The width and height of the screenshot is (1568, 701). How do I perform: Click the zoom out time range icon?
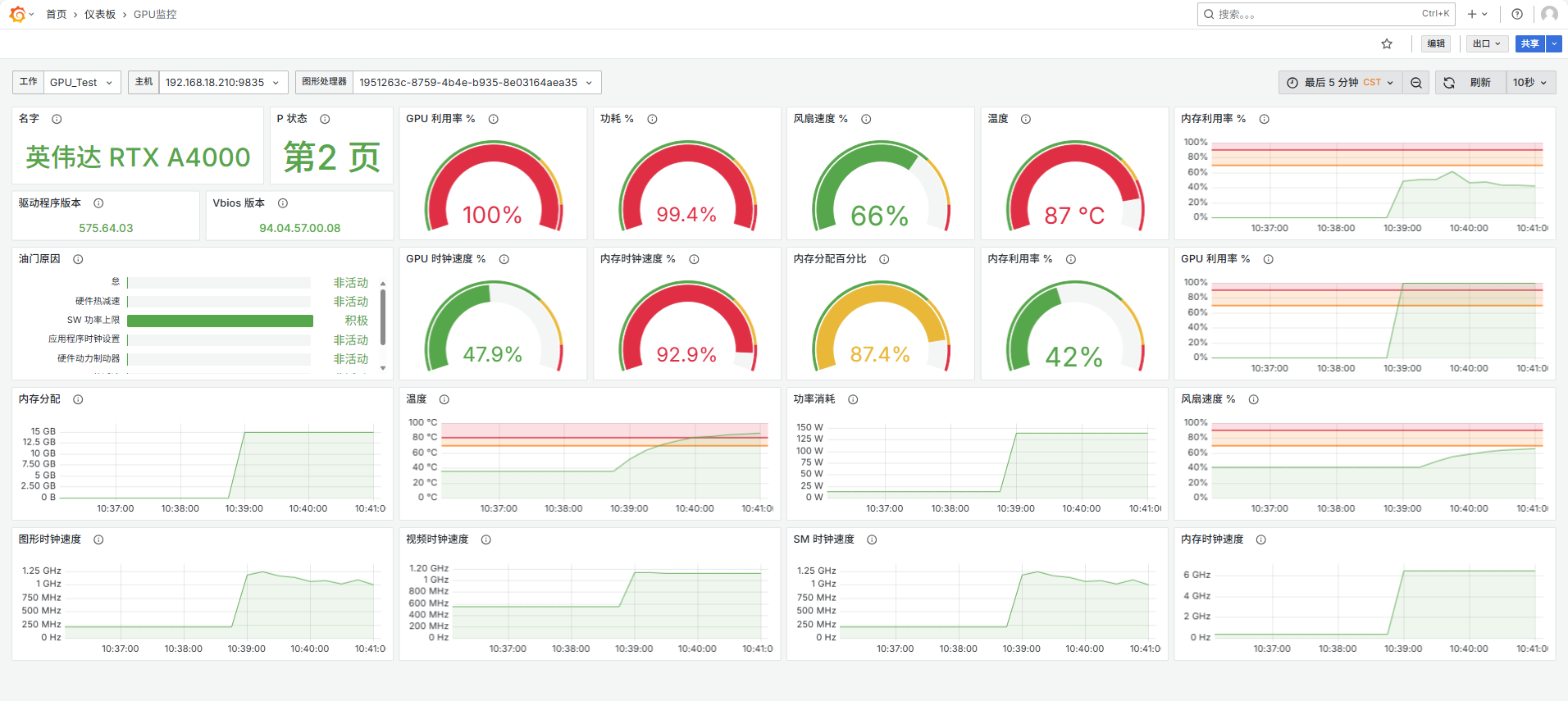1416,83
